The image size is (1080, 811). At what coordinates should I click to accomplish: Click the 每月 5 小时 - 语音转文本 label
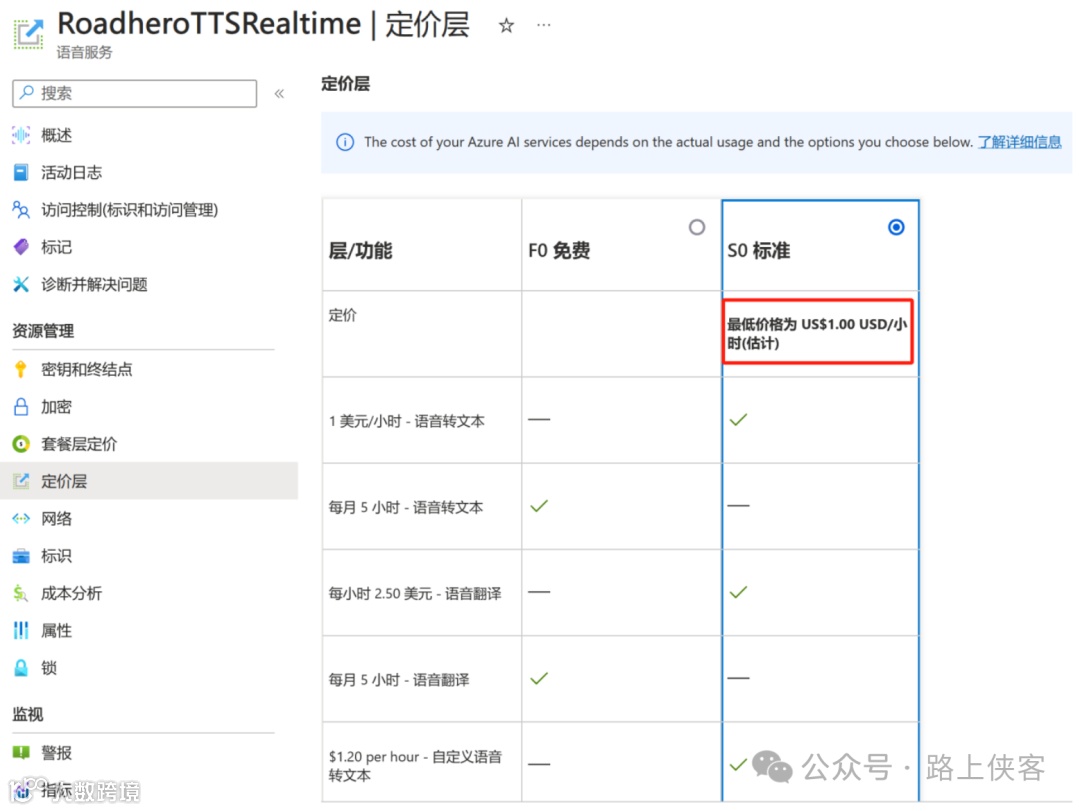tap(406, 507)
